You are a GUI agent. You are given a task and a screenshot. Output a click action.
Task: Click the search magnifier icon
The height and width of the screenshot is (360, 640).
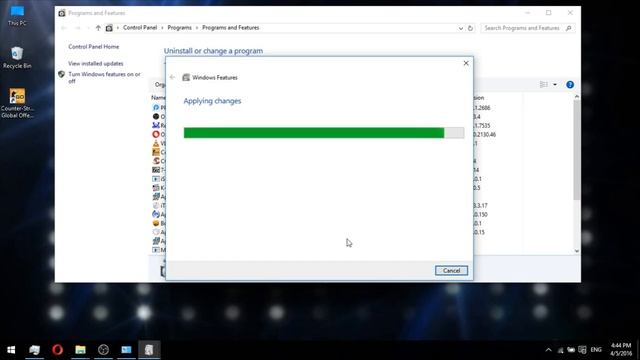click(569, 28)
